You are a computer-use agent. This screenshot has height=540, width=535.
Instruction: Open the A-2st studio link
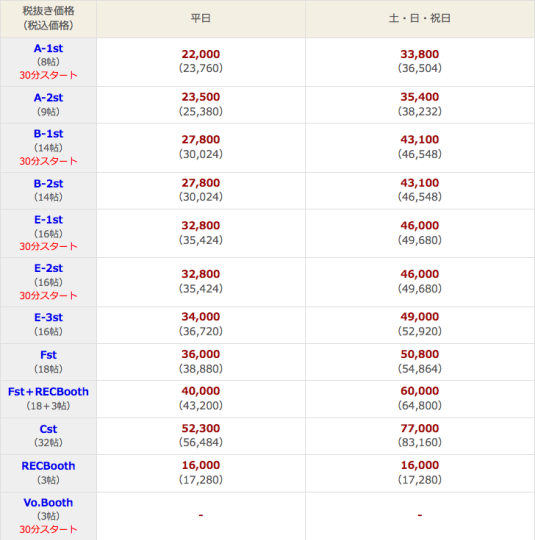tap(48, 98)
